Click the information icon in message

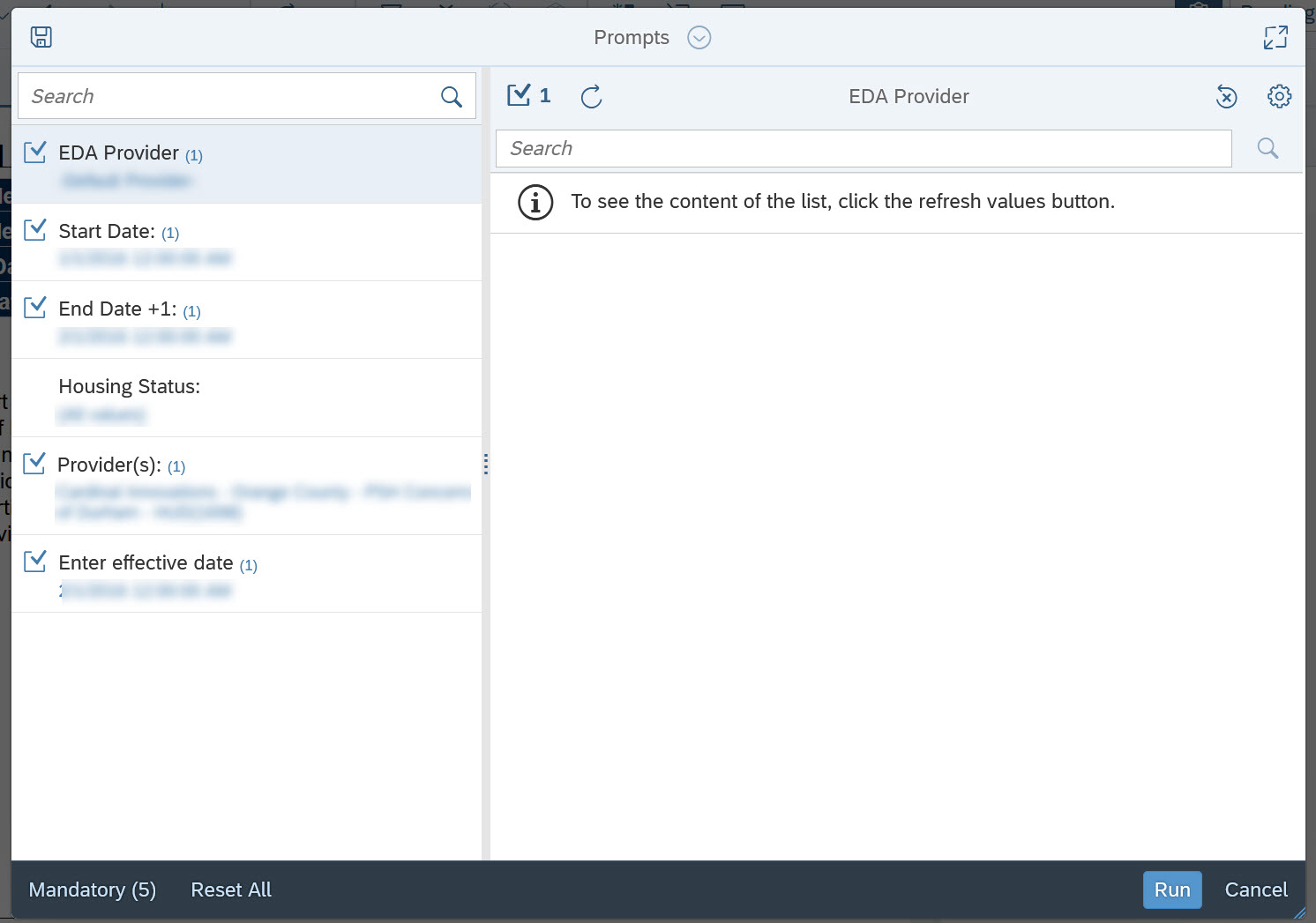tap(535, 203)
